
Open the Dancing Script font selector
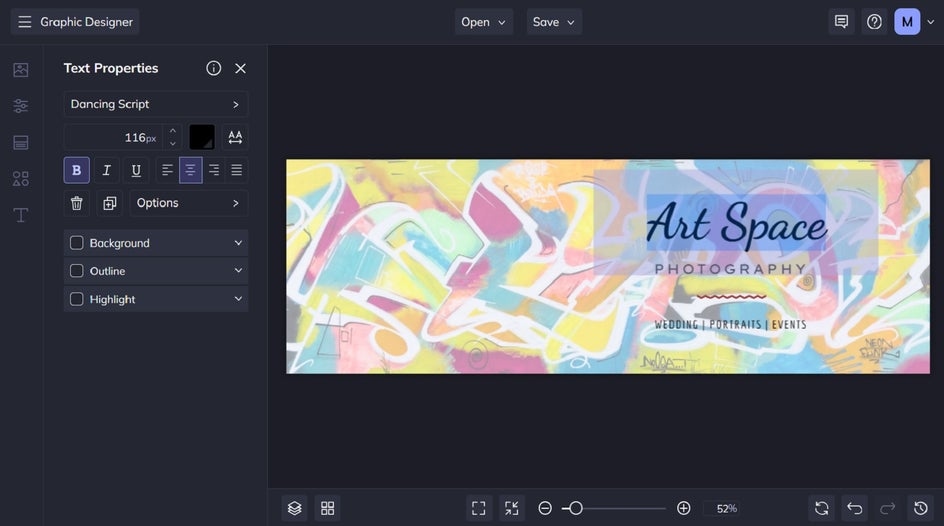[155, 104]
